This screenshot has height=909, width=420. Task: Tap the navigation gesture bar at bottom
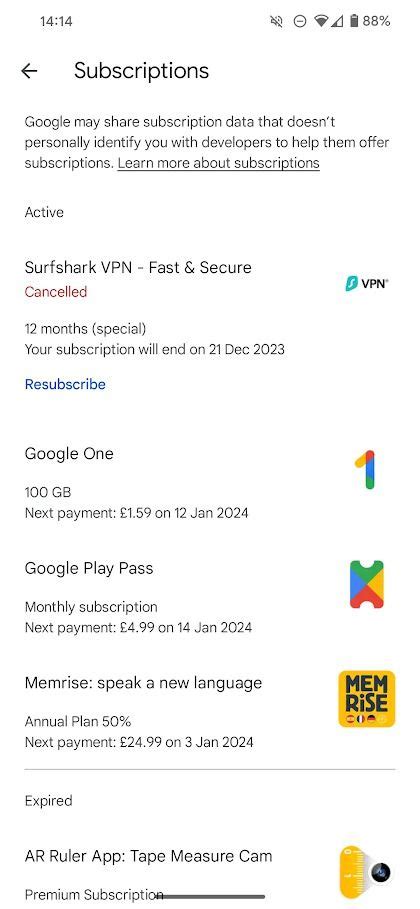(210, 896)
